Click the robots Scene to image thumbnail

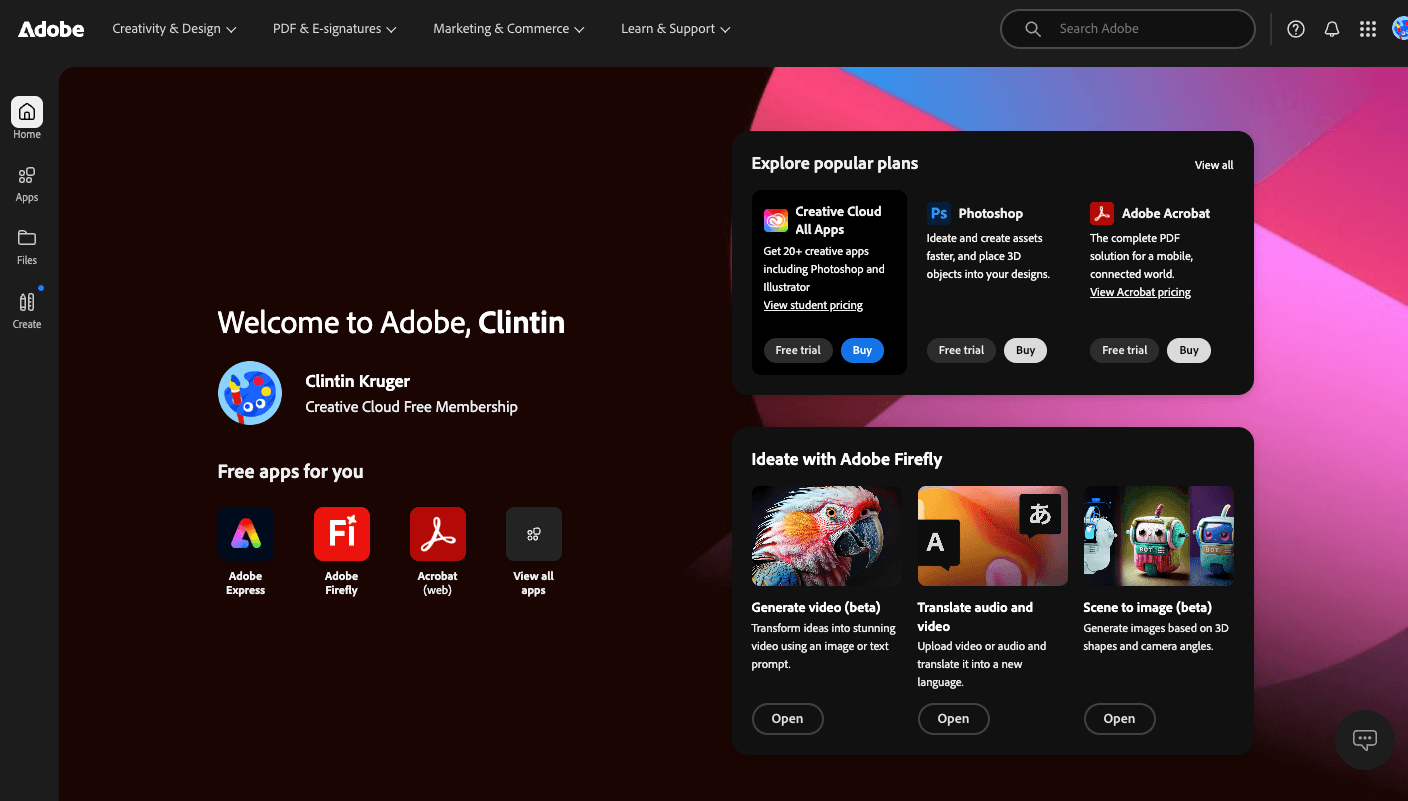coord(1159,536)
